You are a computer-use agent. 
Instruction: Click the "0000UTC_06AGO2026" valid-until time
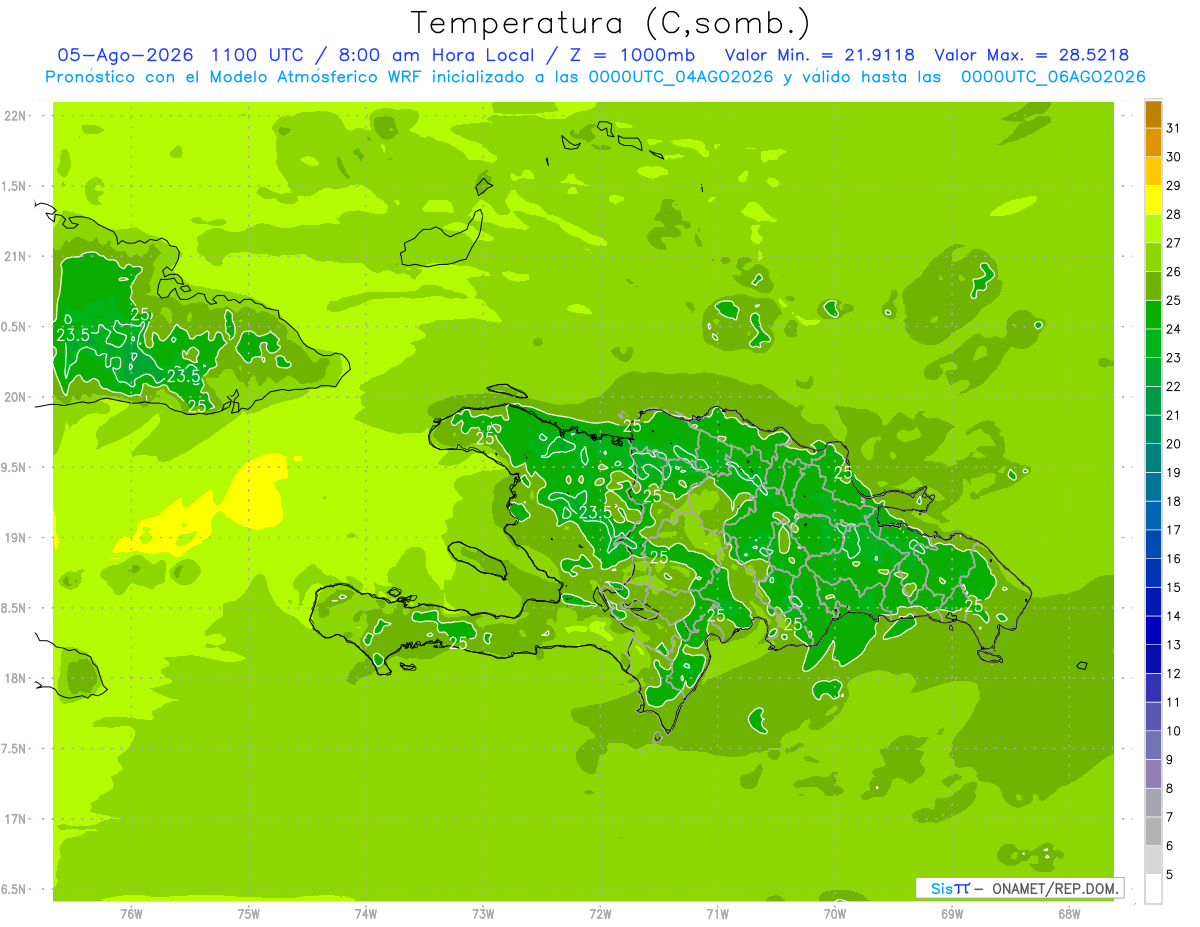(1053, 77)
